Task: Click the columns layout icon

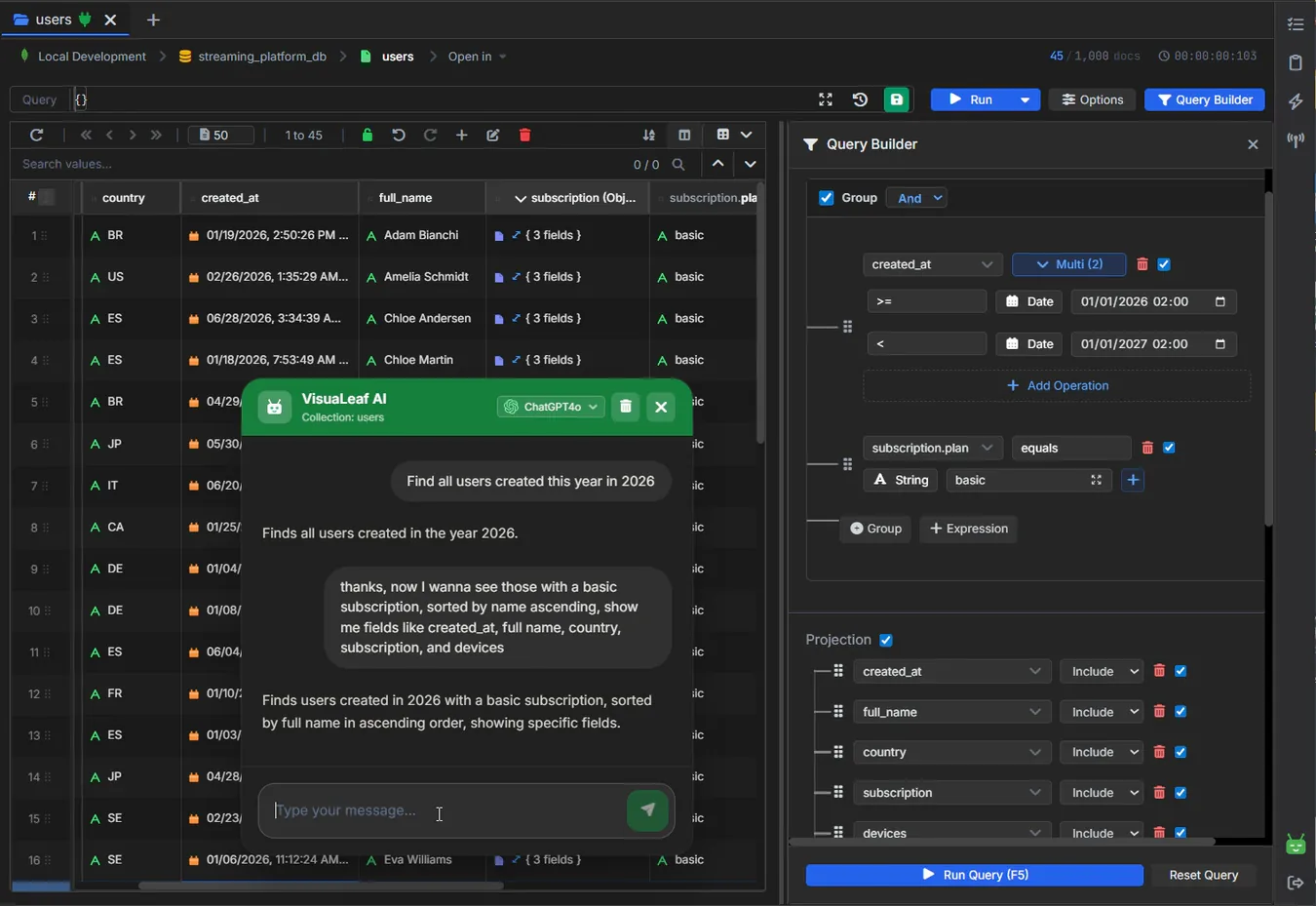Action: pos(684,136)
